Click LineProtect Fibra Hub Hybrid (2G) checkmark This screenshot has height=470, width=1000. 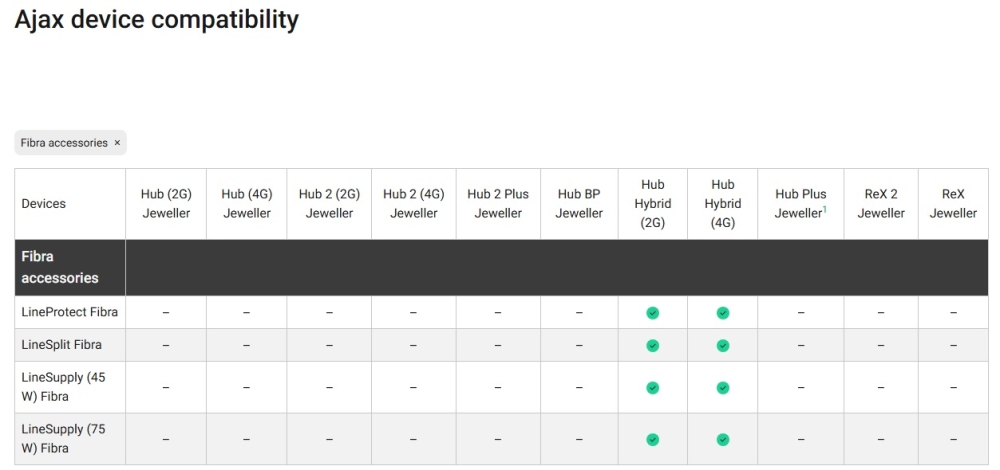653,313
